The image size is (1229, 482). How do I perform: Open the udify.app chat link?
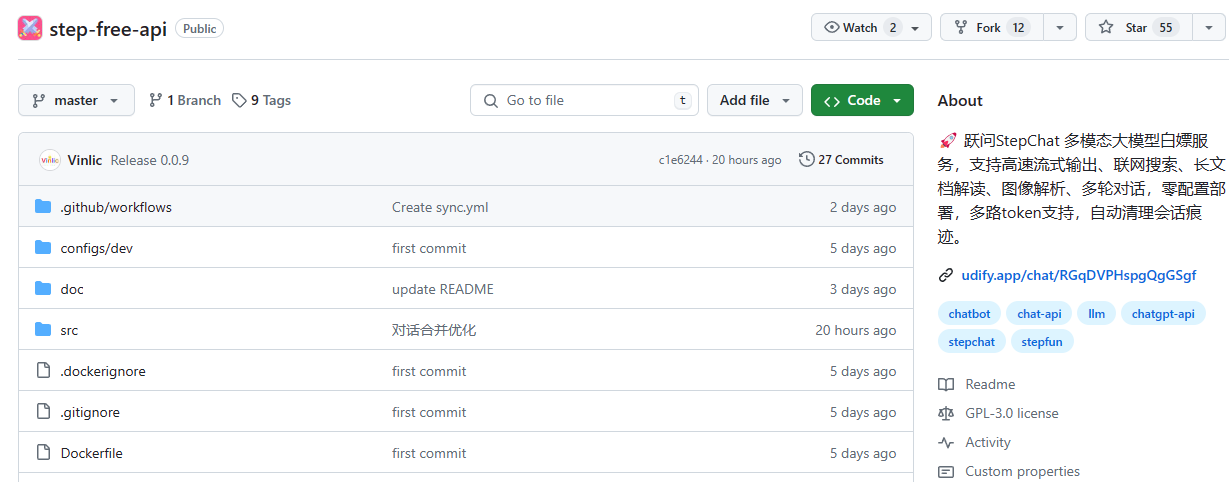[x=1078, y=275]
